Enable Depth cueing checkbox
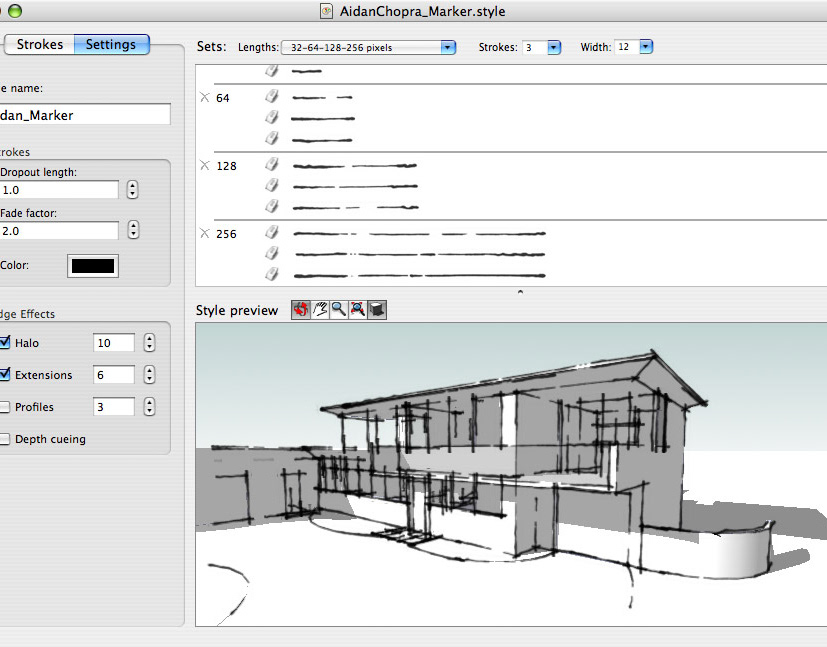The height and width of the screenshot is (647, 827). pyautogui.click(x=5, y=439)
